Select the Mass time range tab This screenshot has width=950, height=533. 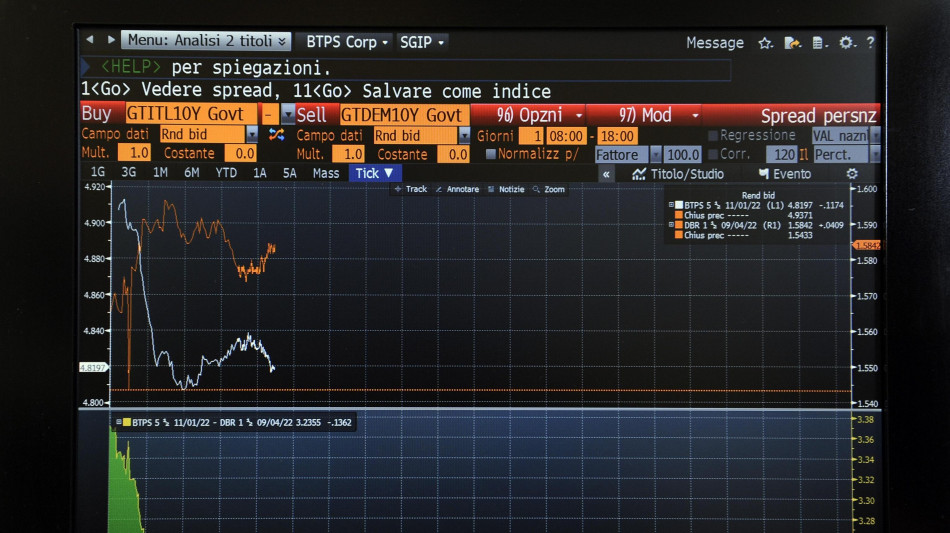pos(326,173)
